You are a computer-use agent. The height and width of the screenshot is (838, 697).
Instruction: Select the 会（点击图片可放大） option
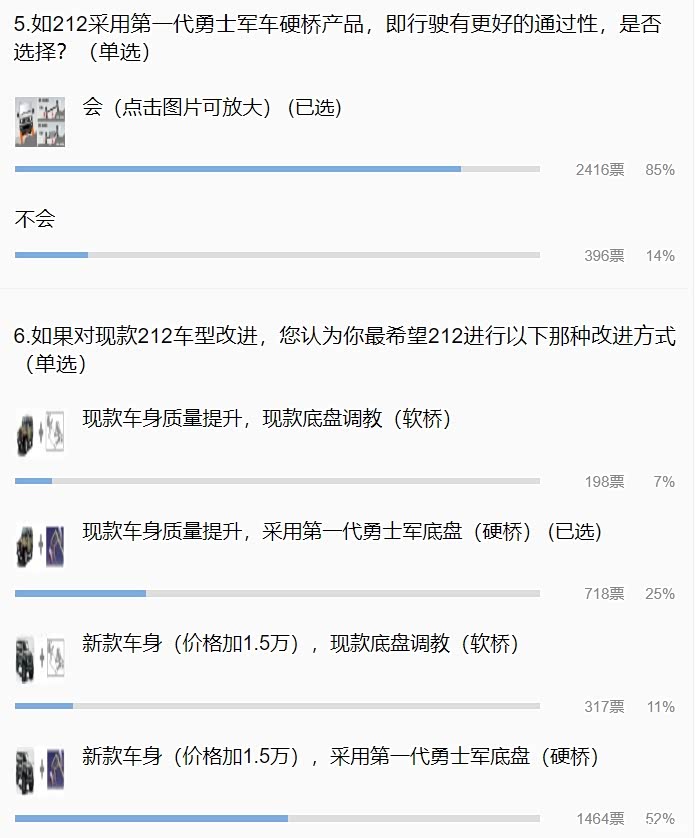(x=212, y=108)
